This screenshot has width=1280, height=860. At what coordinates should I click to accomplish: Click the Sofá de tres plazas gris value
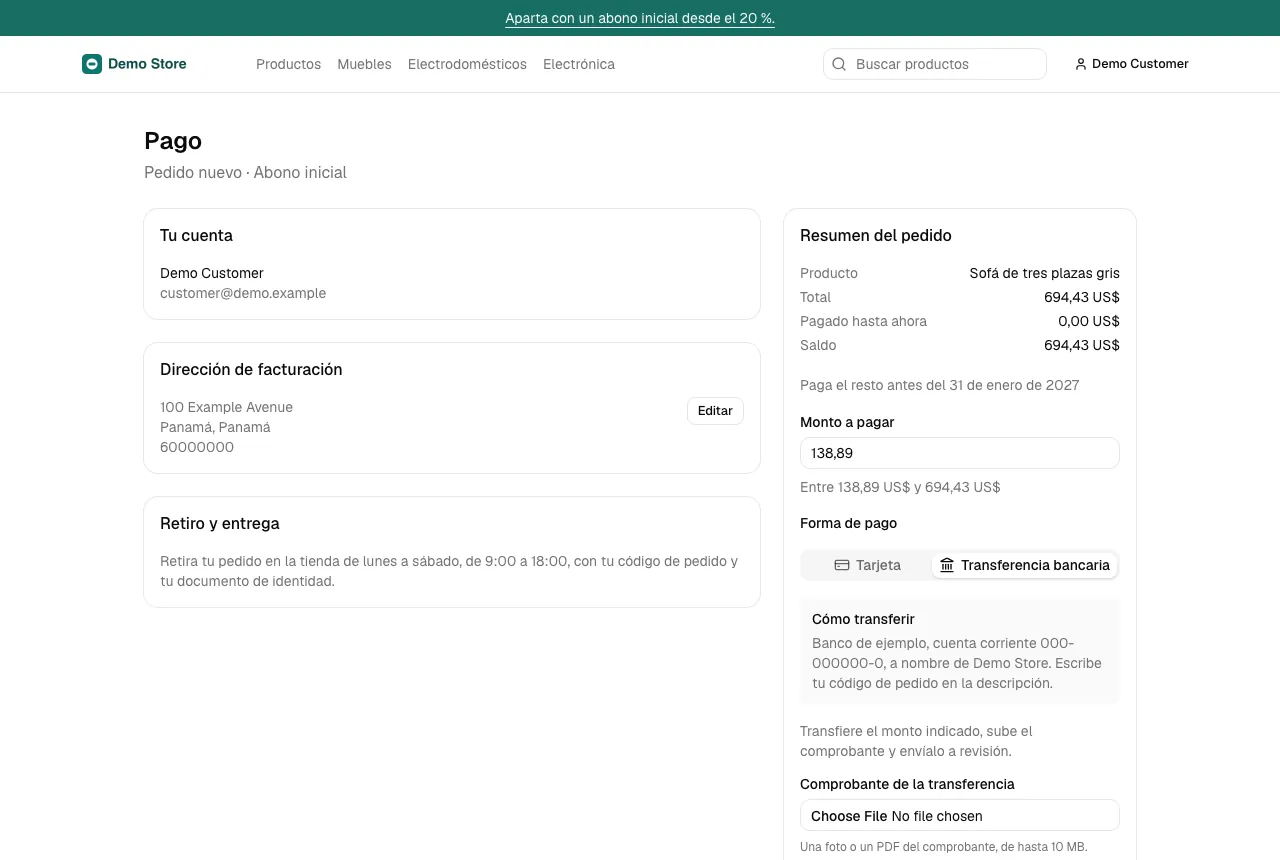[1044, 273]
